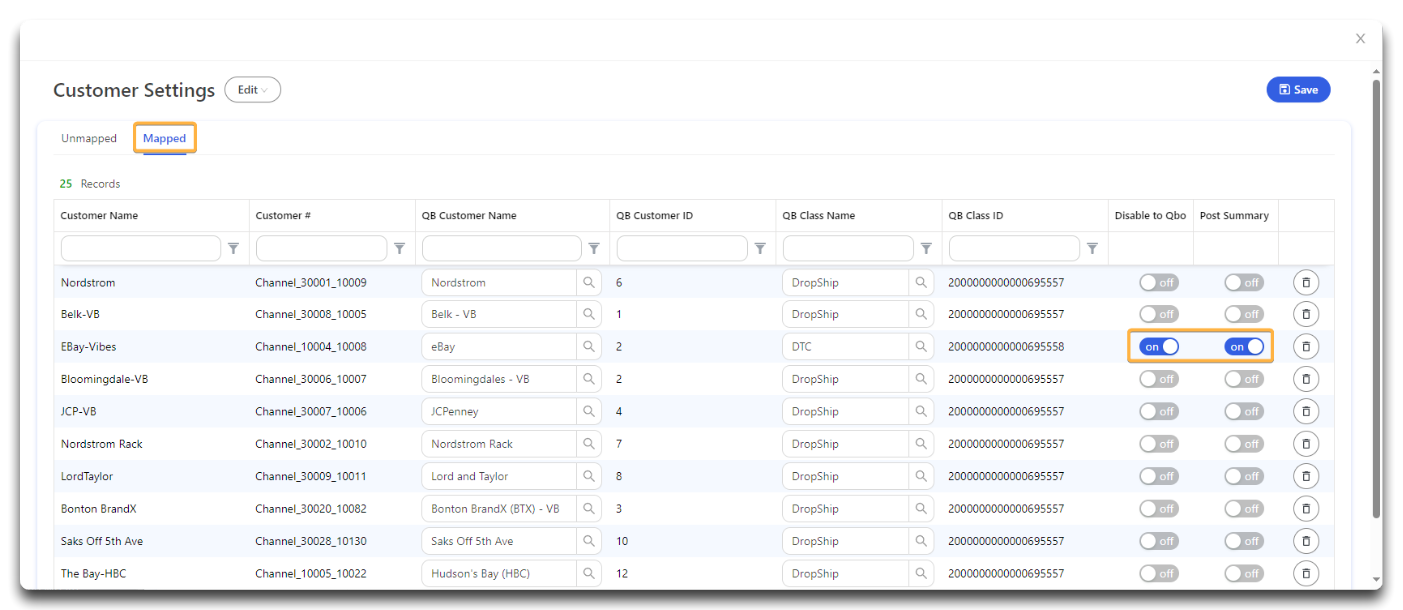Toggle Post Summary for Nordstrom

1244,283
